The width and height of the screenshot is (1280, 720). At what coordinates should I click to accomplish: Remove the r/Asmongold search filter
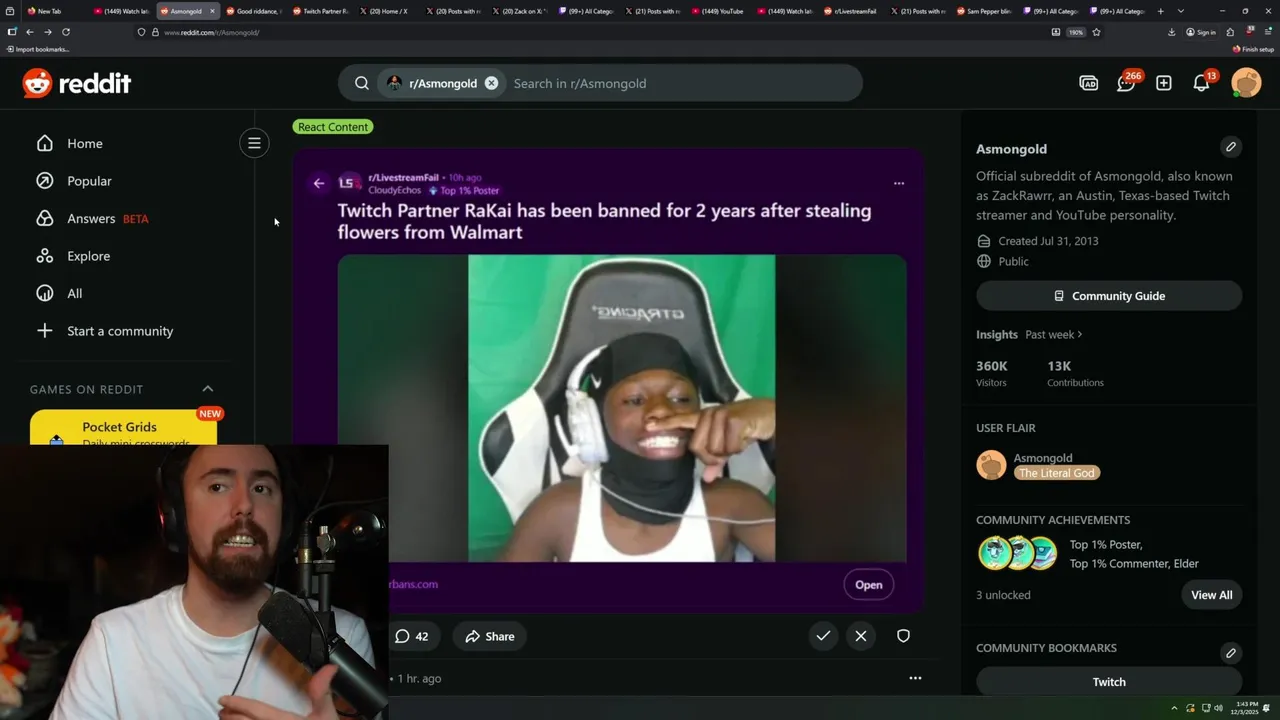click(x=491, y=83)
